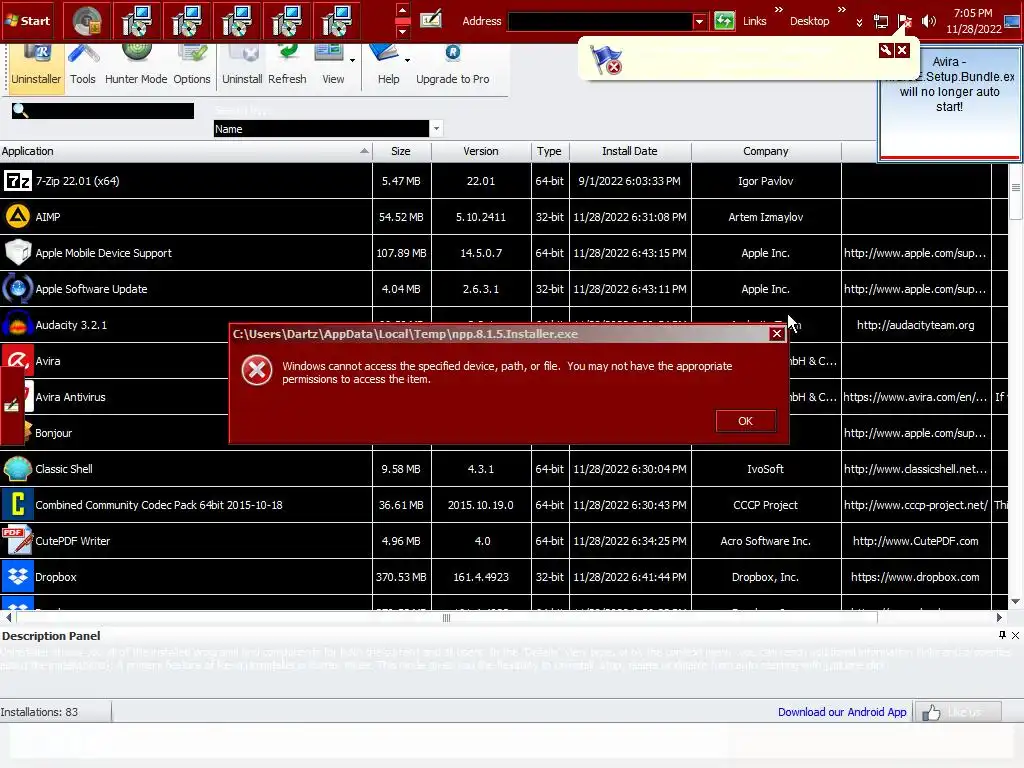Open the Start menu
Image resolution: width=1024 pixels, height=768 pixels.
(x=28, y=20)
